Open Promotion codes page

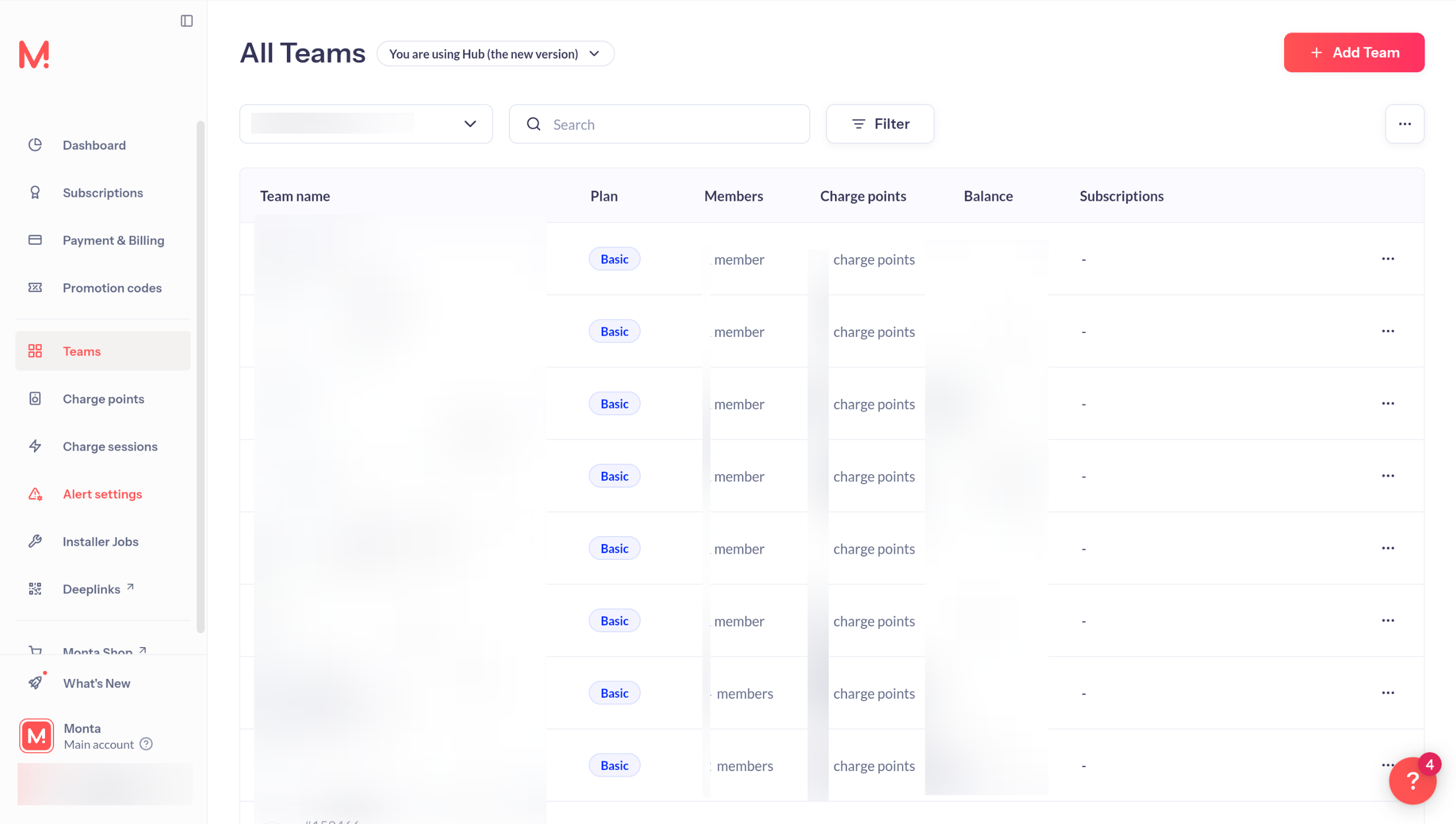click(x=112, y=288)
